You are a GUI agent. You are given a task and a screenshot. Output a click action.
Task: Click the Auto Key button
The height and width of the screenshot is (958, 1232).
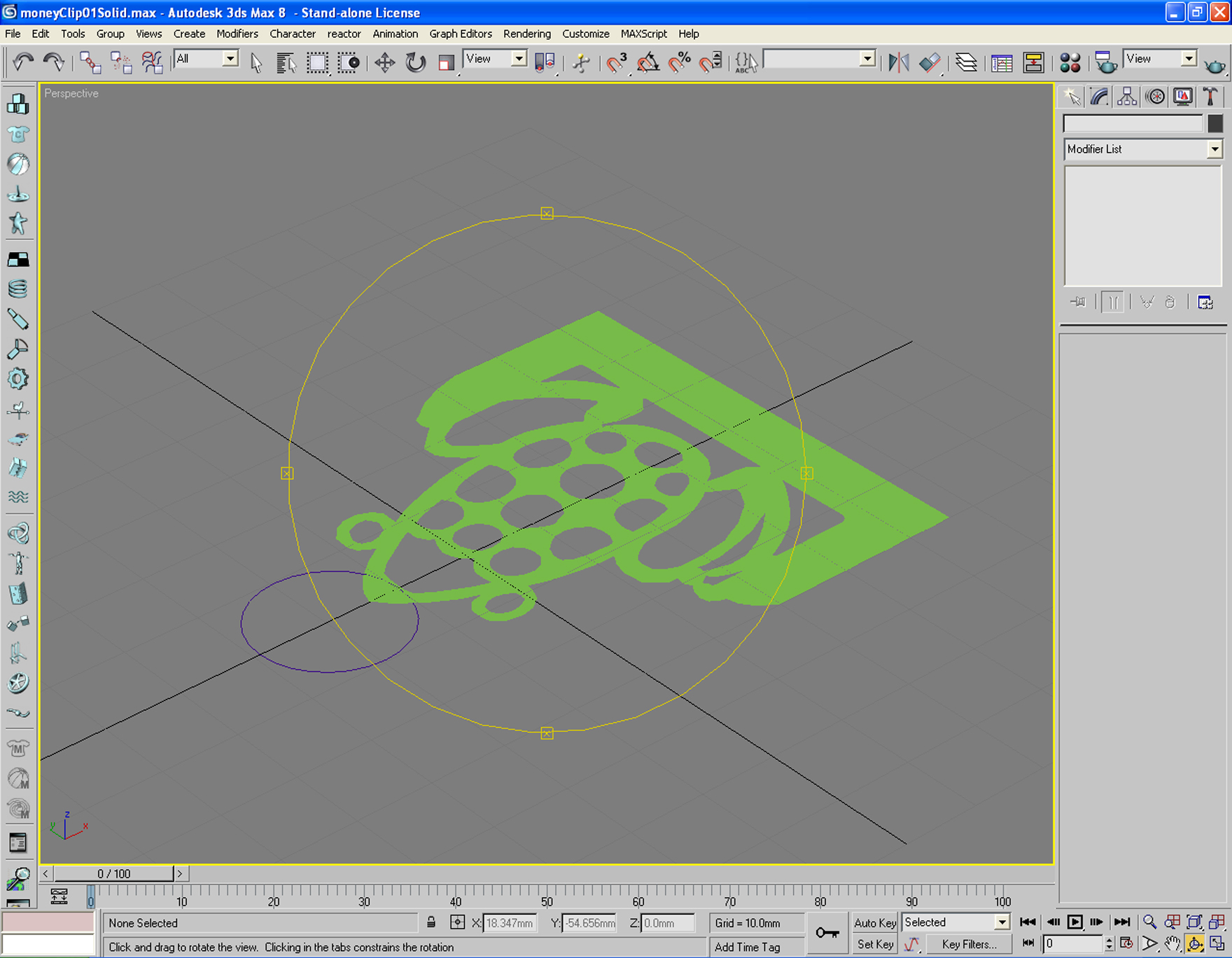(x=875, y=923)
